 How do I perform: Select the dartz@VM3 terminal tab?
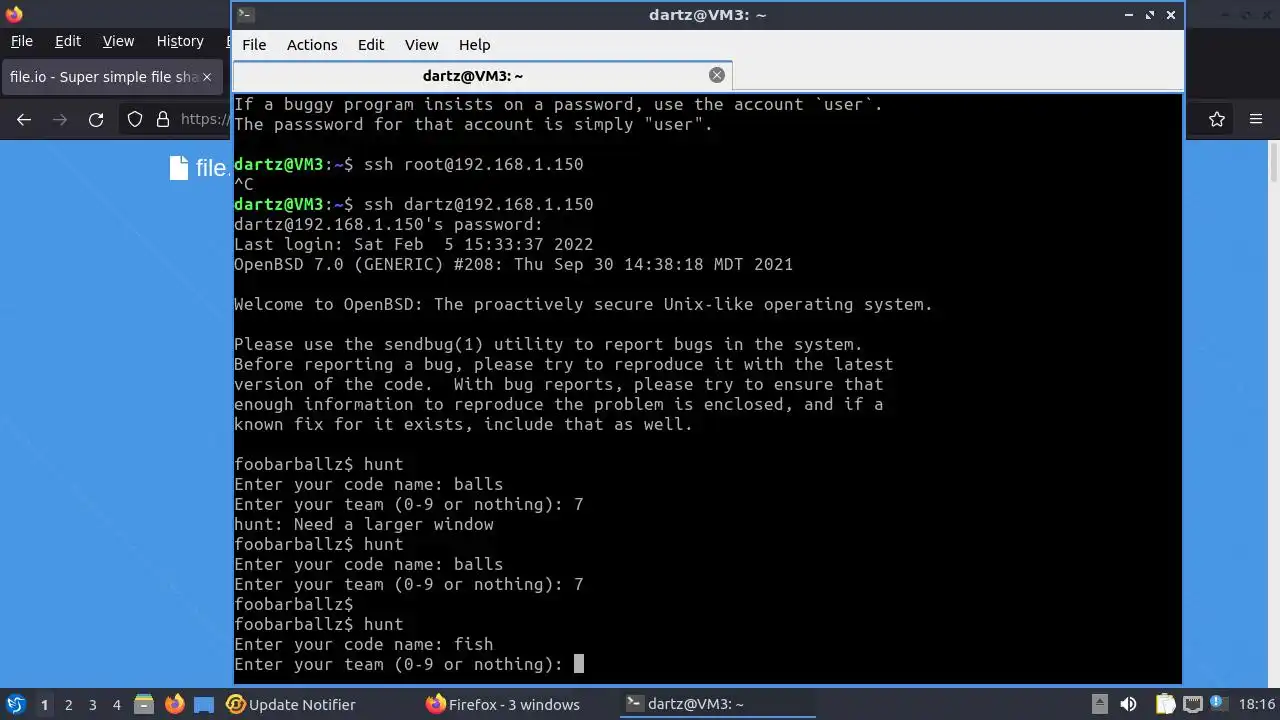(483, 76)
